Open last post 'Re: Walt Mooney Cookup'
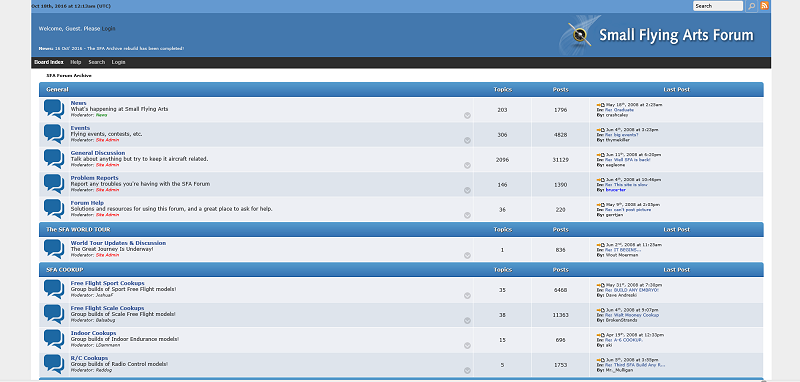This screenshot has width=800, height=382. 632,315
